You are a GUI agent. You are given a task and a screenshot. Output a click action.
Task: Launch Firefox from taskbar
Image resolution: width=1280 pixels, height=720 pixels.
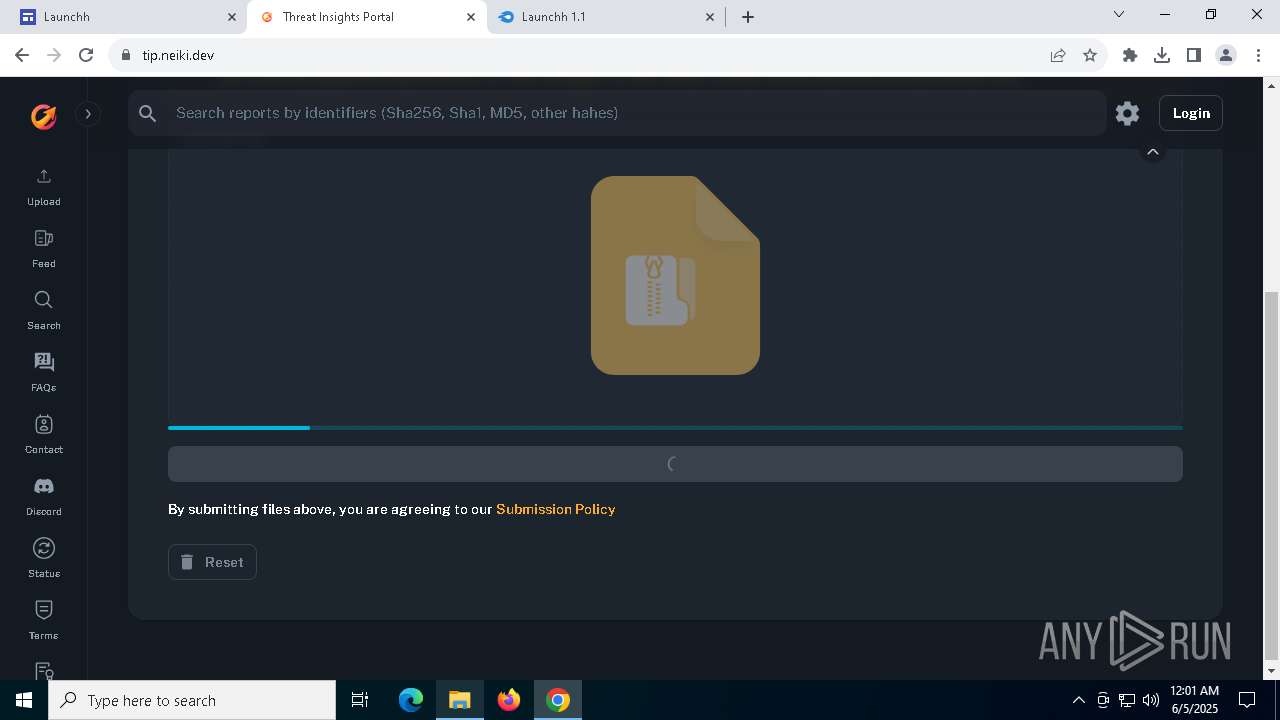click(x=509, y=700)
